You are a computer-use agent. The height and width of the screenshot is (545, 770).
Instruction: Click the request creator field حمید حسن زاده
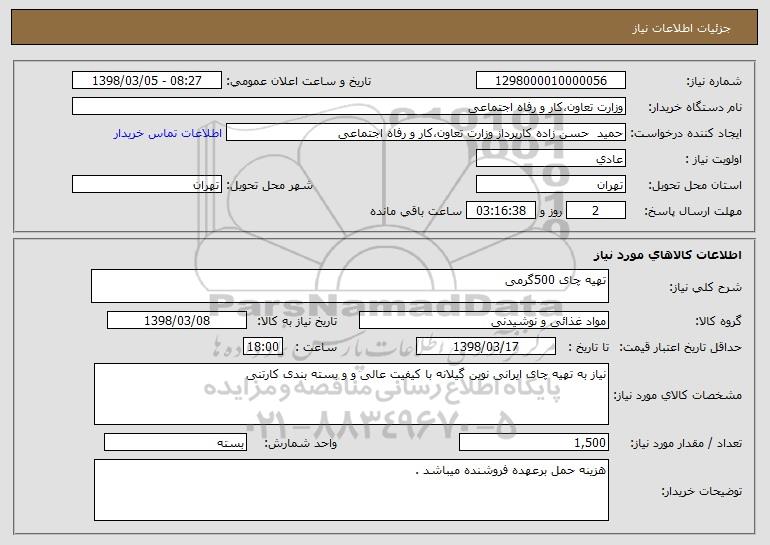[426, 133]
